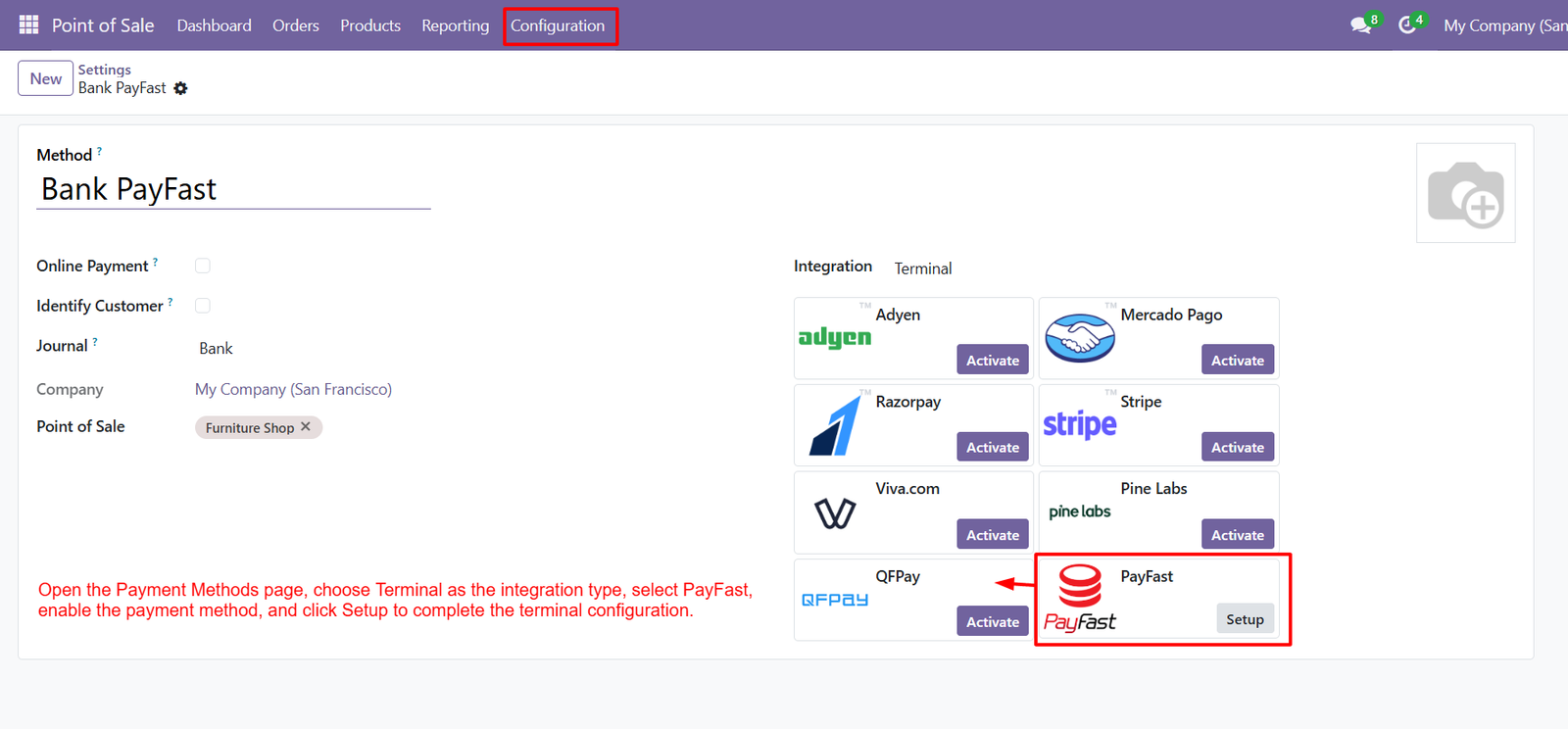
Task: Go back to Settings breadcrumb
Action: [105, 70]
